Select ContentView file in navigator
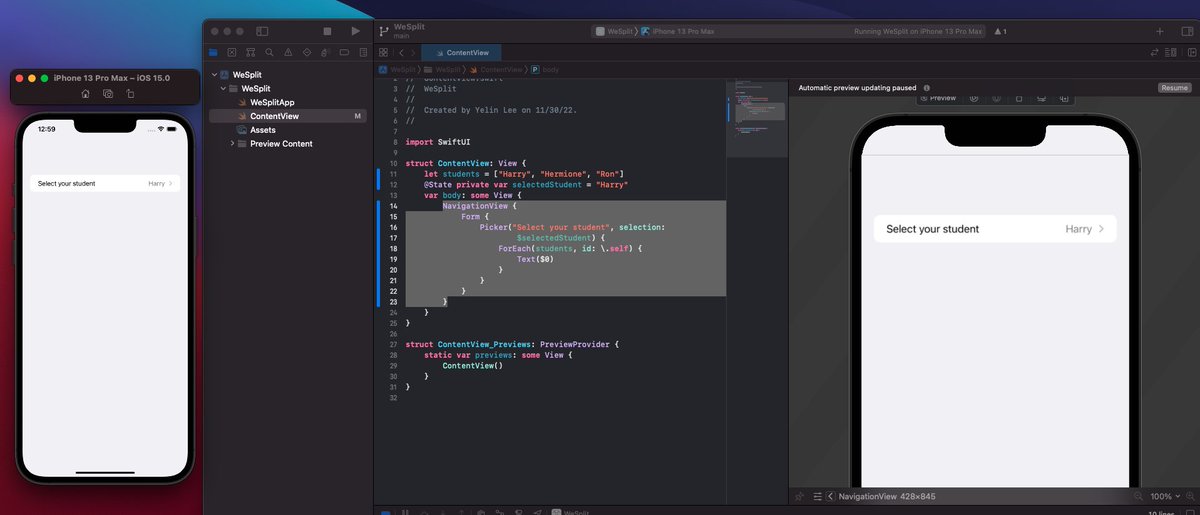Screen dimensions: 1200x515 click(288, 116)
